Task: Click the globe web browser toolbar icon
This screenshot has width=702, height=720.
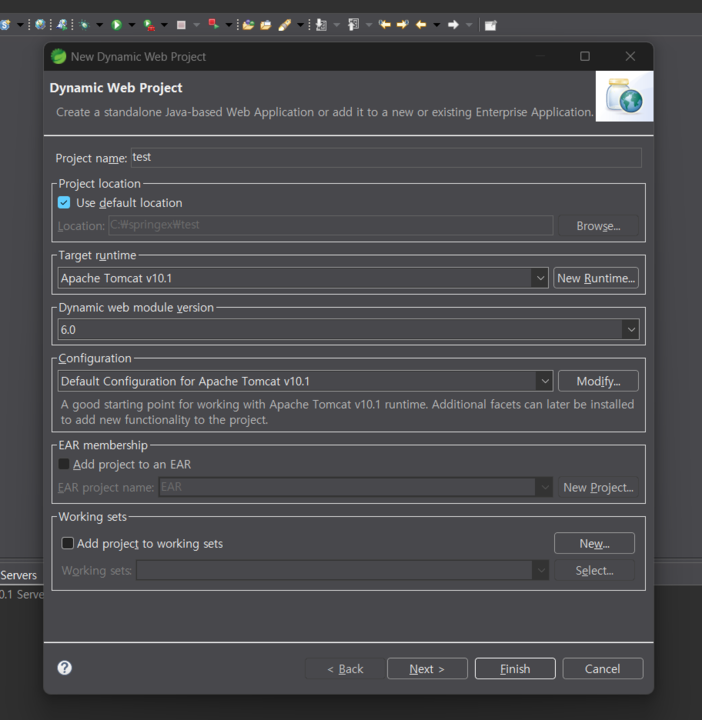Action: (x=40, y=24)
